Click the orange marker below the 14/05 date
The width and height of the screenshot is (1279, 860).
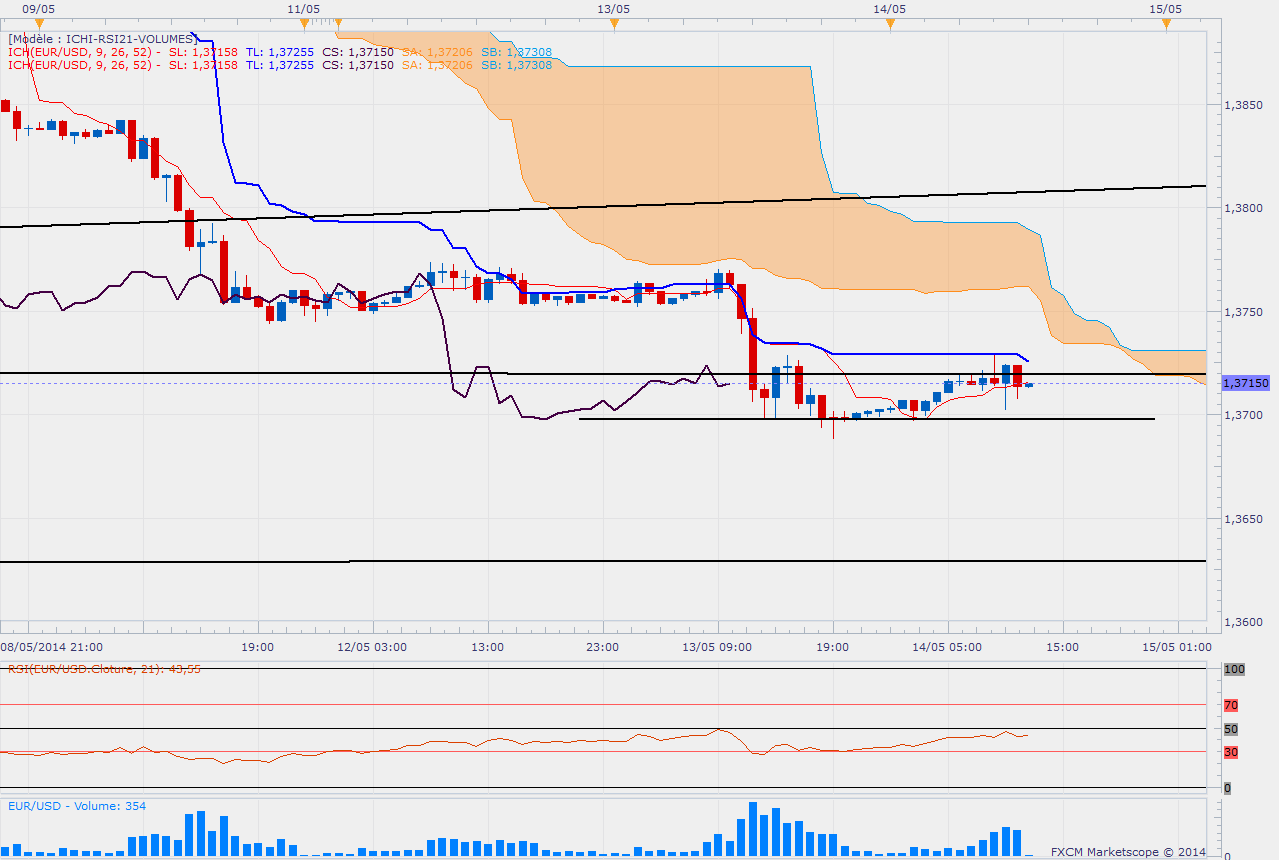889,22
